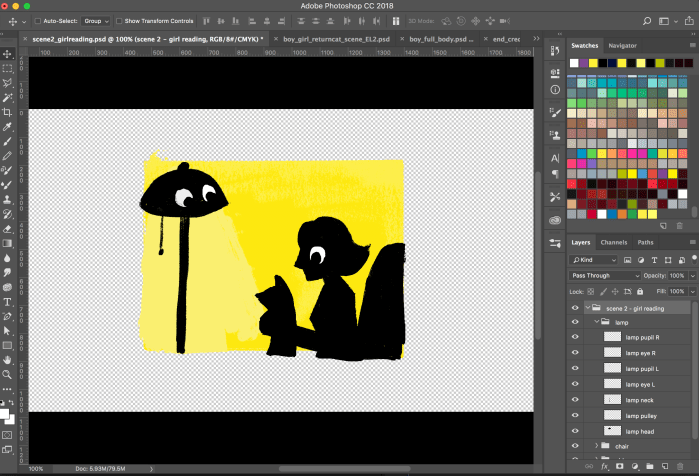
Task: Expand the chair layer group
Action: (x=597, y=446)
